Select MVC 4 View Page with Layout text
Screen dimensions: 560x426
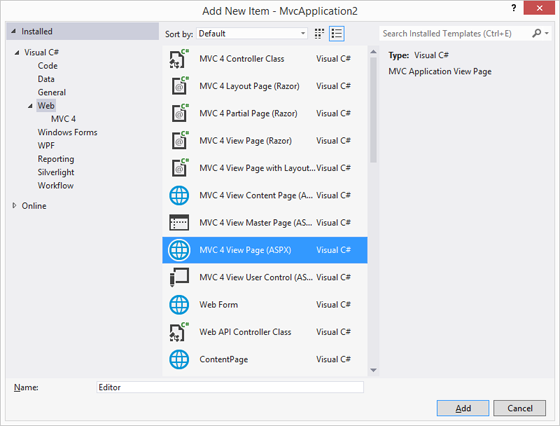pyautogui.click(x=257, y=168)
